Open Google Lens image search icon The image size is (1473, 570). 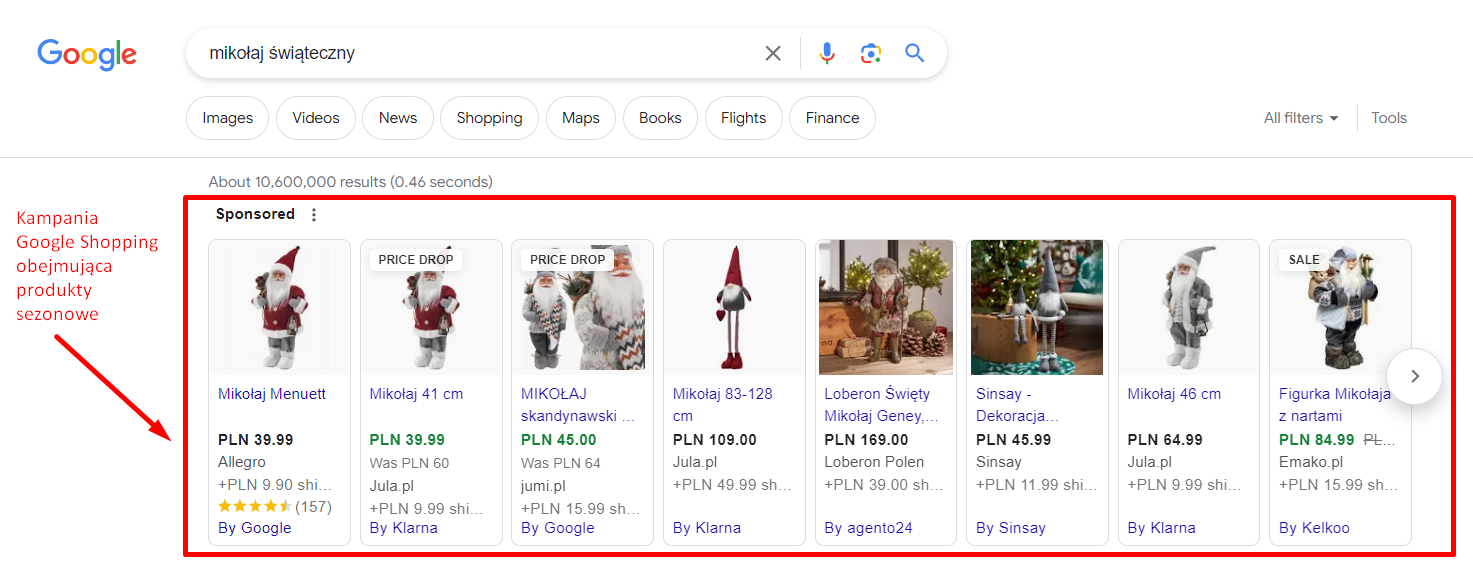871,53
